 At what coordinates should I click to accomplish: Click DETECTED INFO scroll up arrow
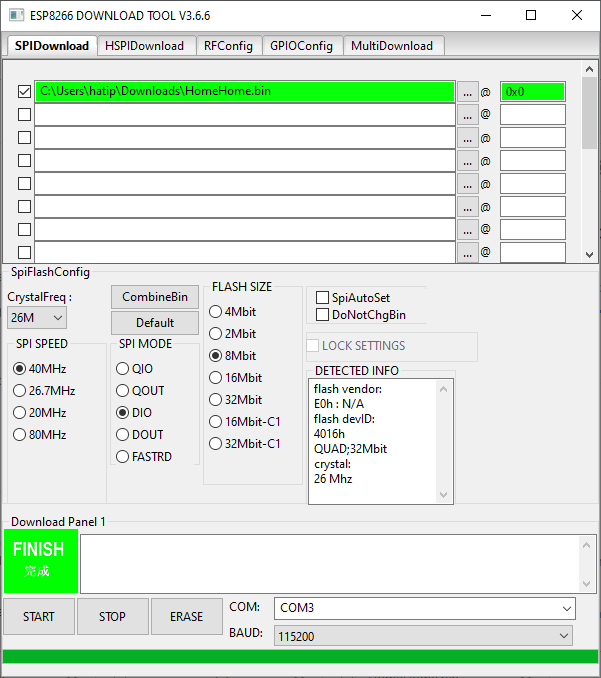[x=443, y=390]
